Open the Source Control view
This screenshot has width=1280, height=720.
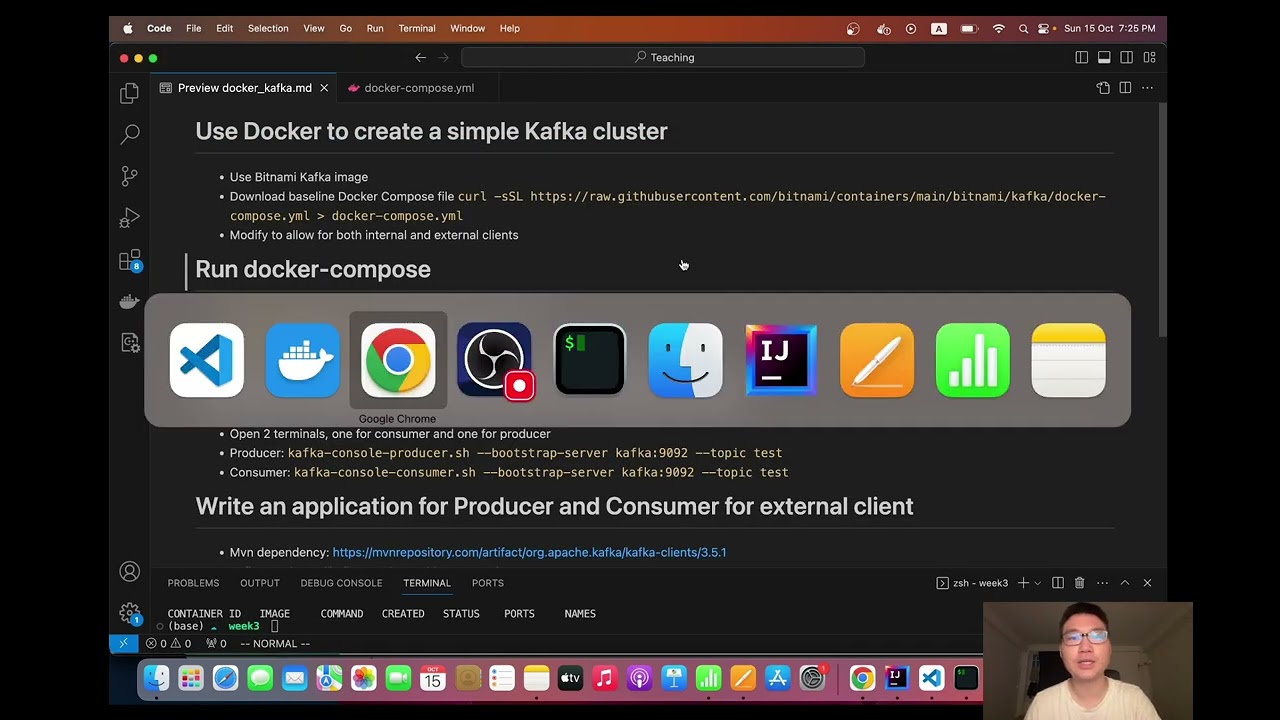coord(129,176)
